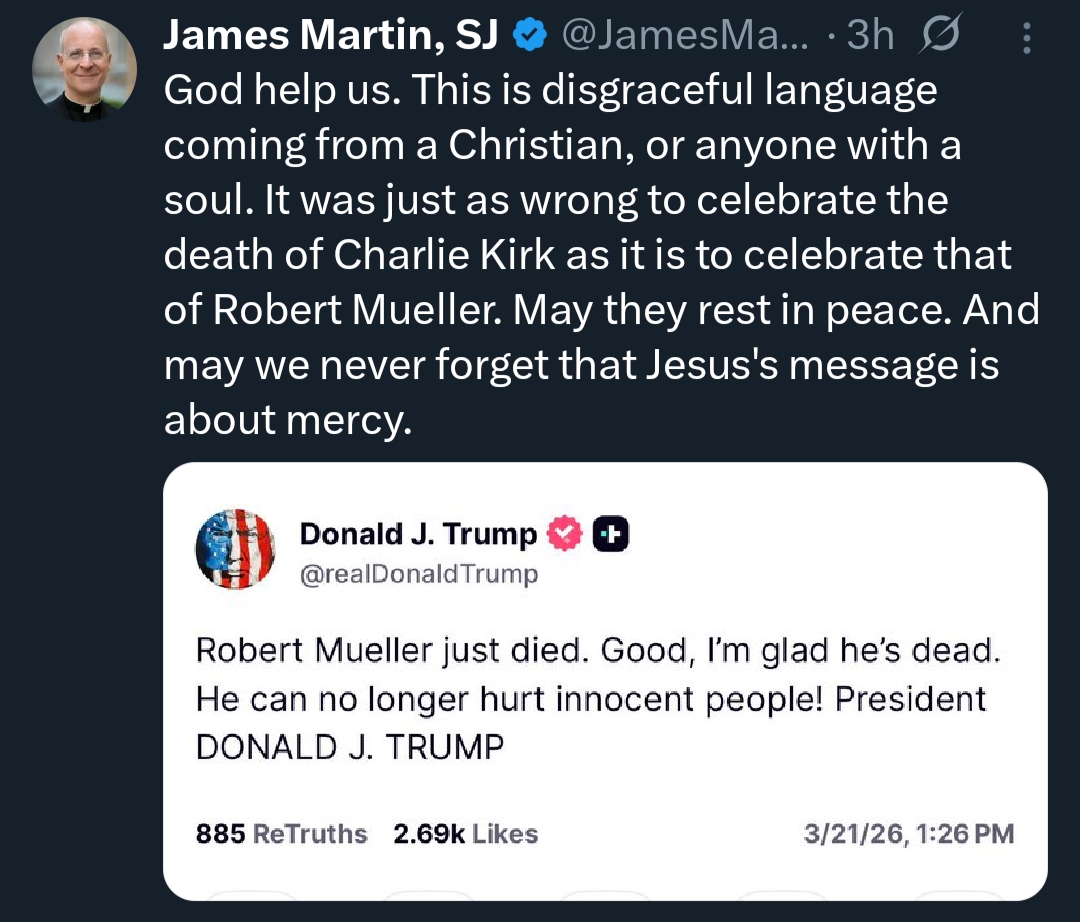
Task: Open the @realDonaldTrump handle
Action: tap(418, 574)
